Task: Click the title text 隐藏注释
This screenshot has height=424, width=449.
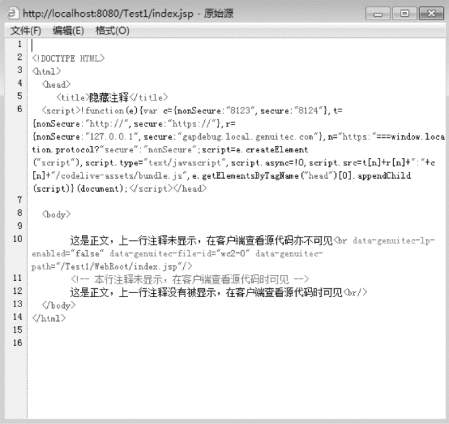Action: [109, 97]
